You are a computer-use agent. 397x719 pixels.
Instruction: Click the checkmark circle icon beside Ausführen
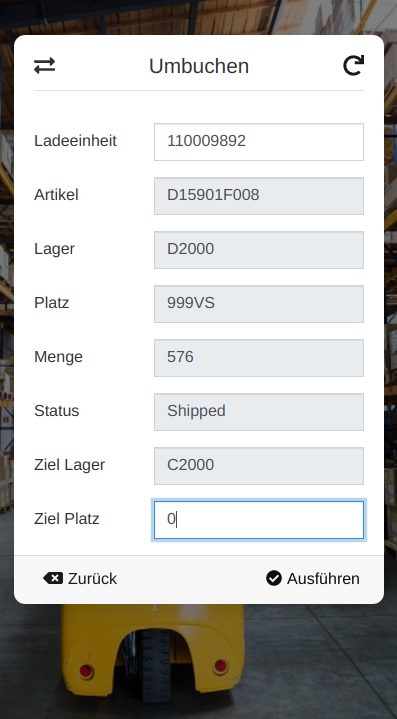click(x=274, y=578)
